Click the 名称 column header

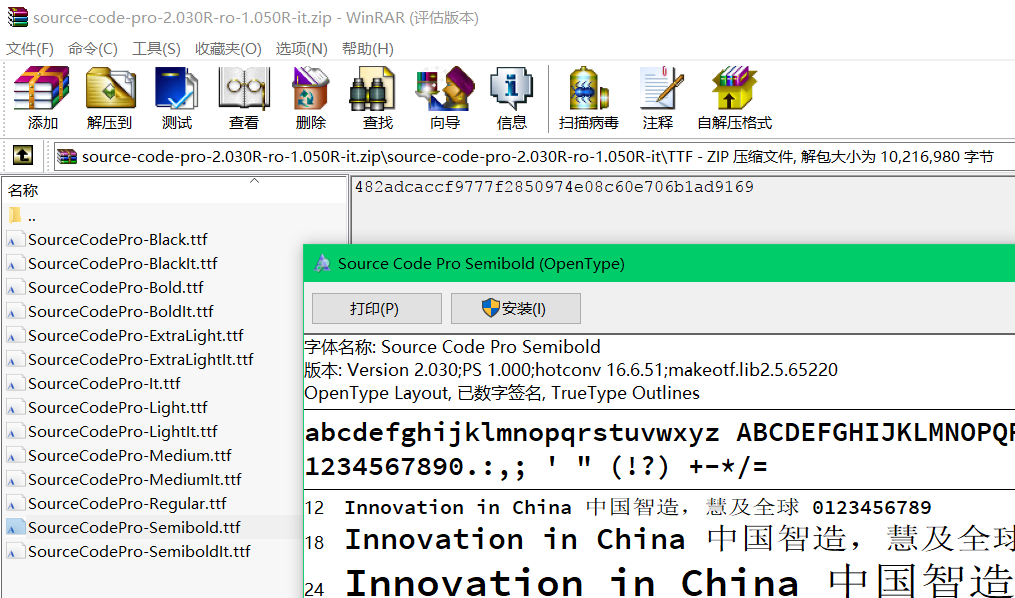point(174,190)
